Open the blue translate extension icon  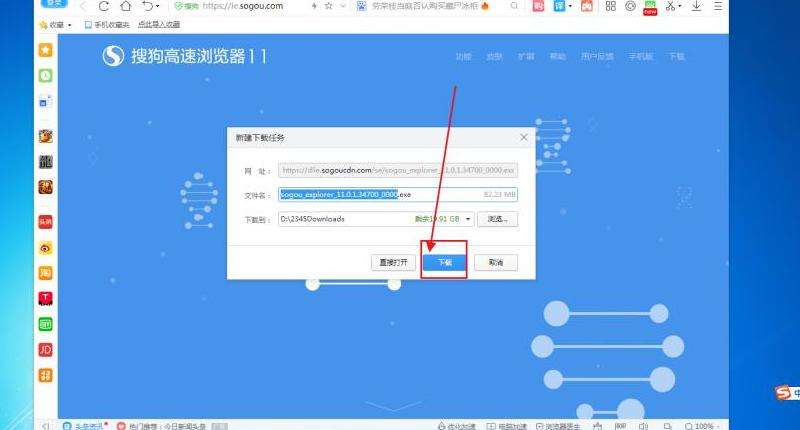click(560, 6)
